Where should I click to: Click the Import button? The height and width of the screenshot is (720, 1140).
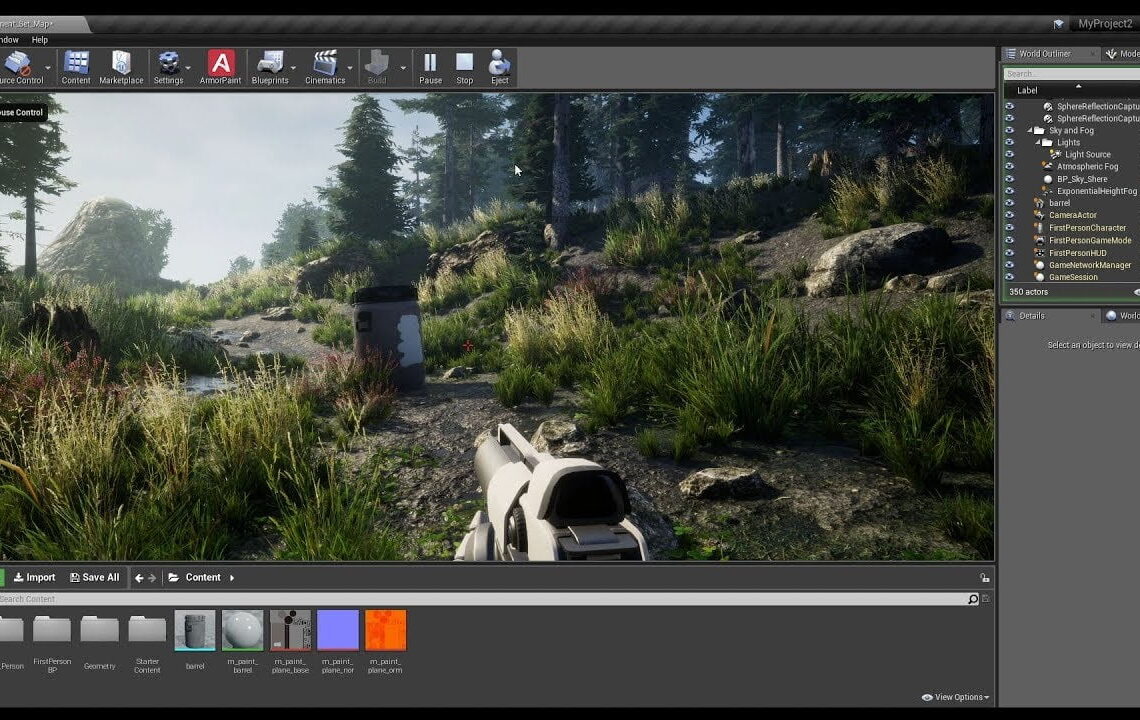click(35, 577)
